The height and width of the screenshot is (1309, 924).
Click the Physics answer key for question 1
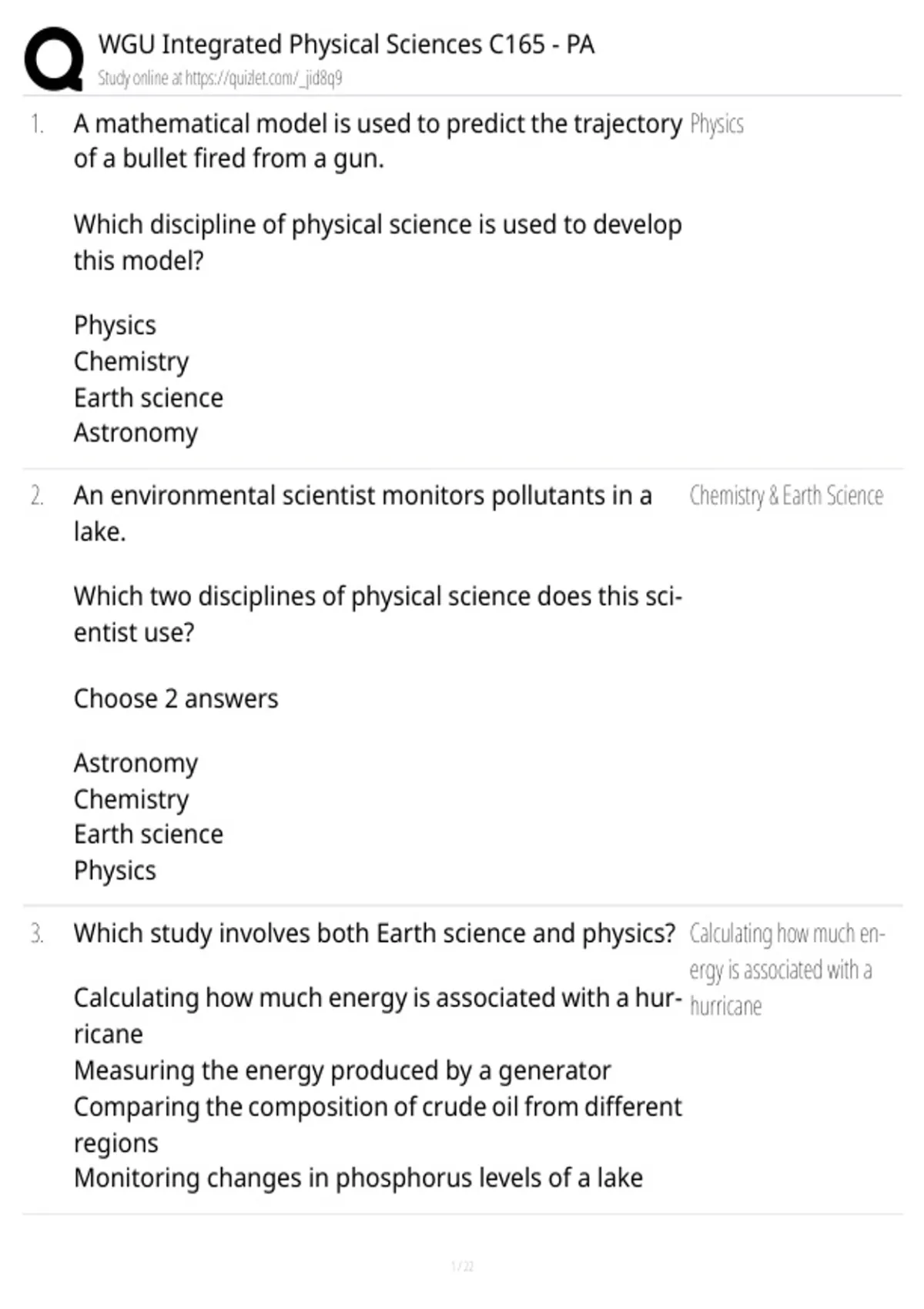717,125
